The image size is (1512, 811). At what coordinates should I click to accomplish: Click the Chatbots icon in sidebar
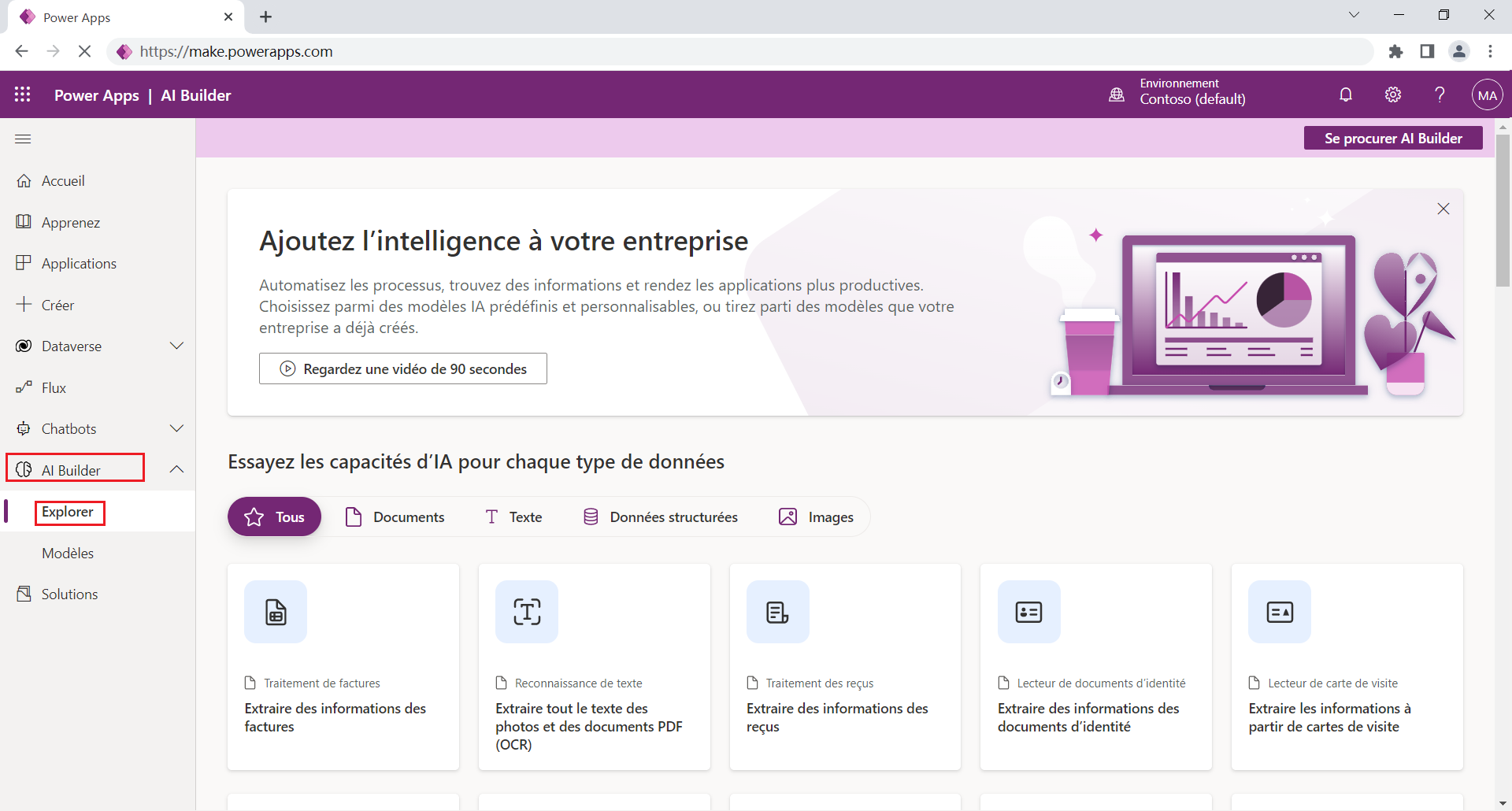[24, 428]
